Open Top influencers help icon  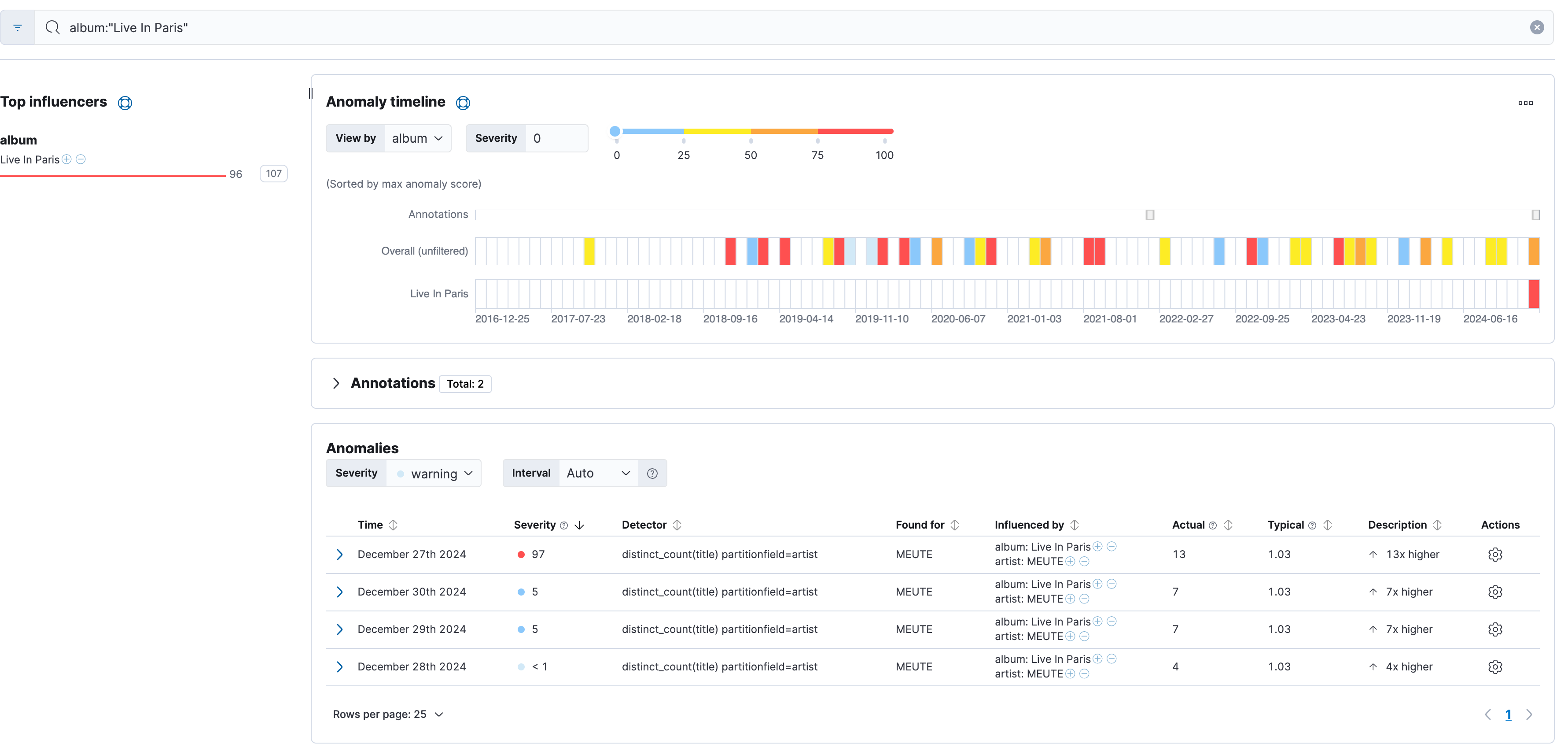pyautogui.click(x=125, y=103)
